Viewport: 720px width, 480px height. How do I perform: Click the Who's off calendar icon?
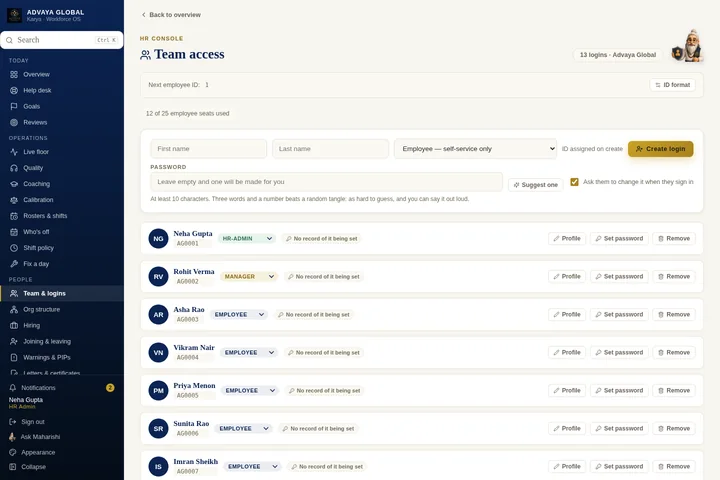point(14,232)
